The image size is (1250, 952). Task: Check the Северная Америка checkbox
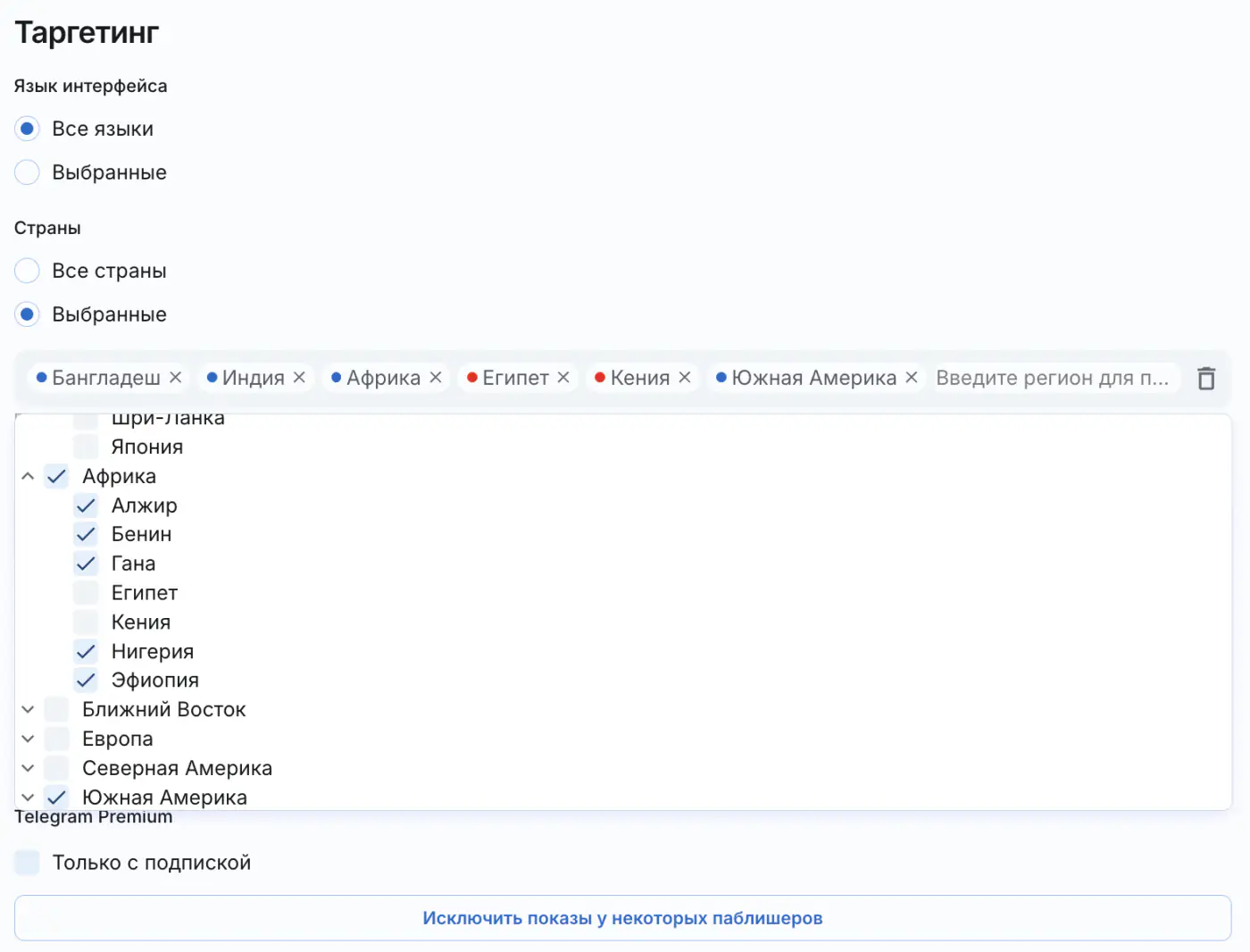[56, 768]
